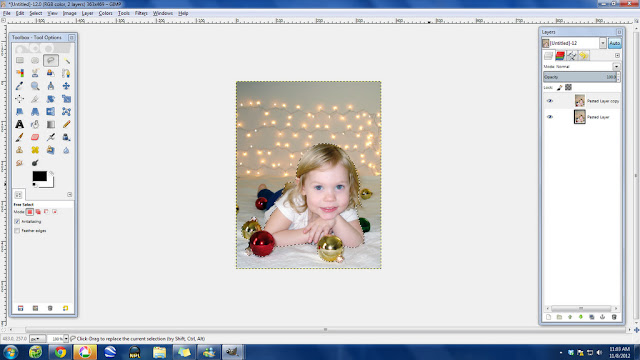Viewport: 640px width, 360px height.
Task: Click the Opacity stepper arrows
Action: click(618, 77)
